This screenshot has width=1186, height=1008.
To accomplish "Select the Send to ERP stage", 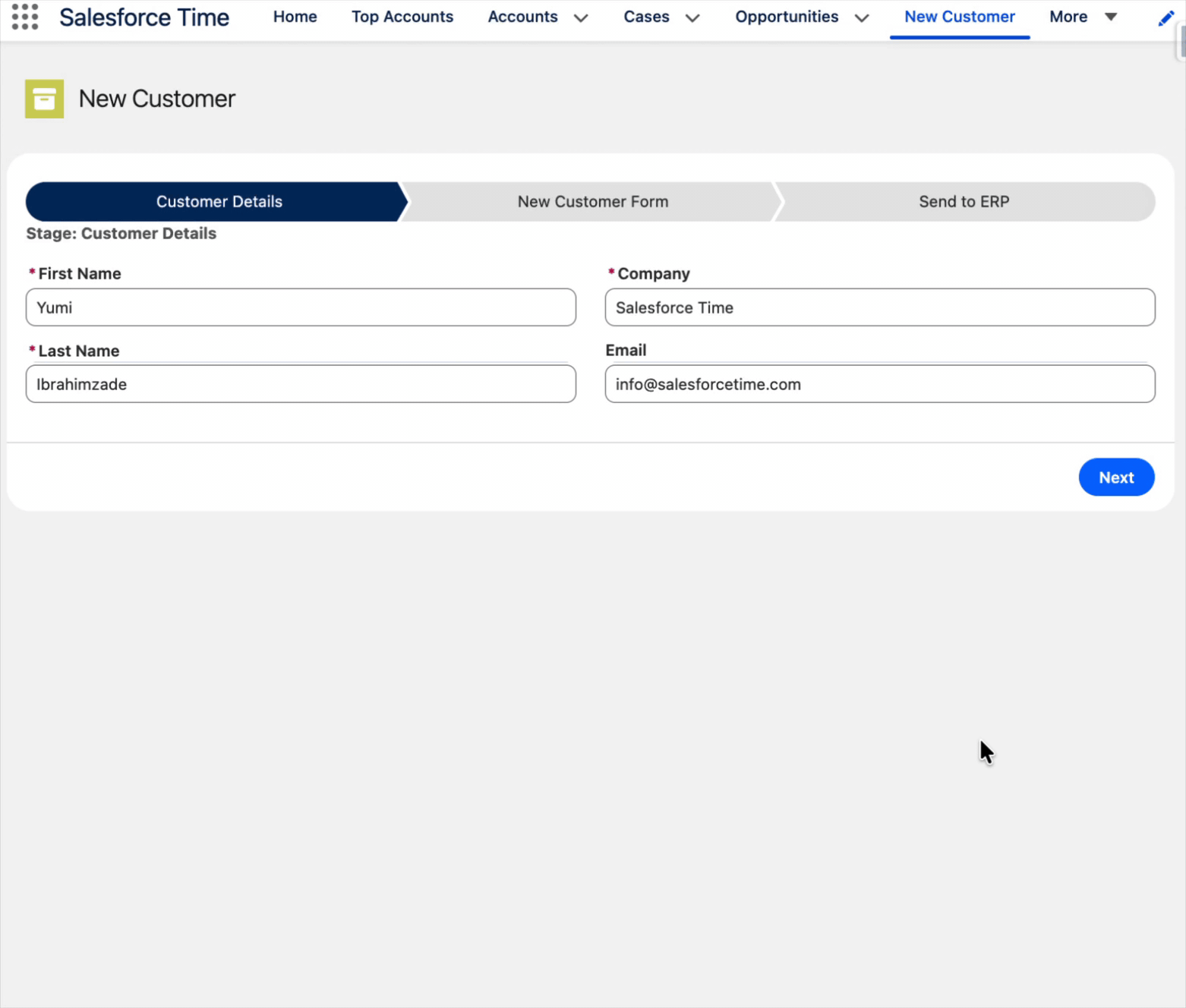I will click(964, 202).
